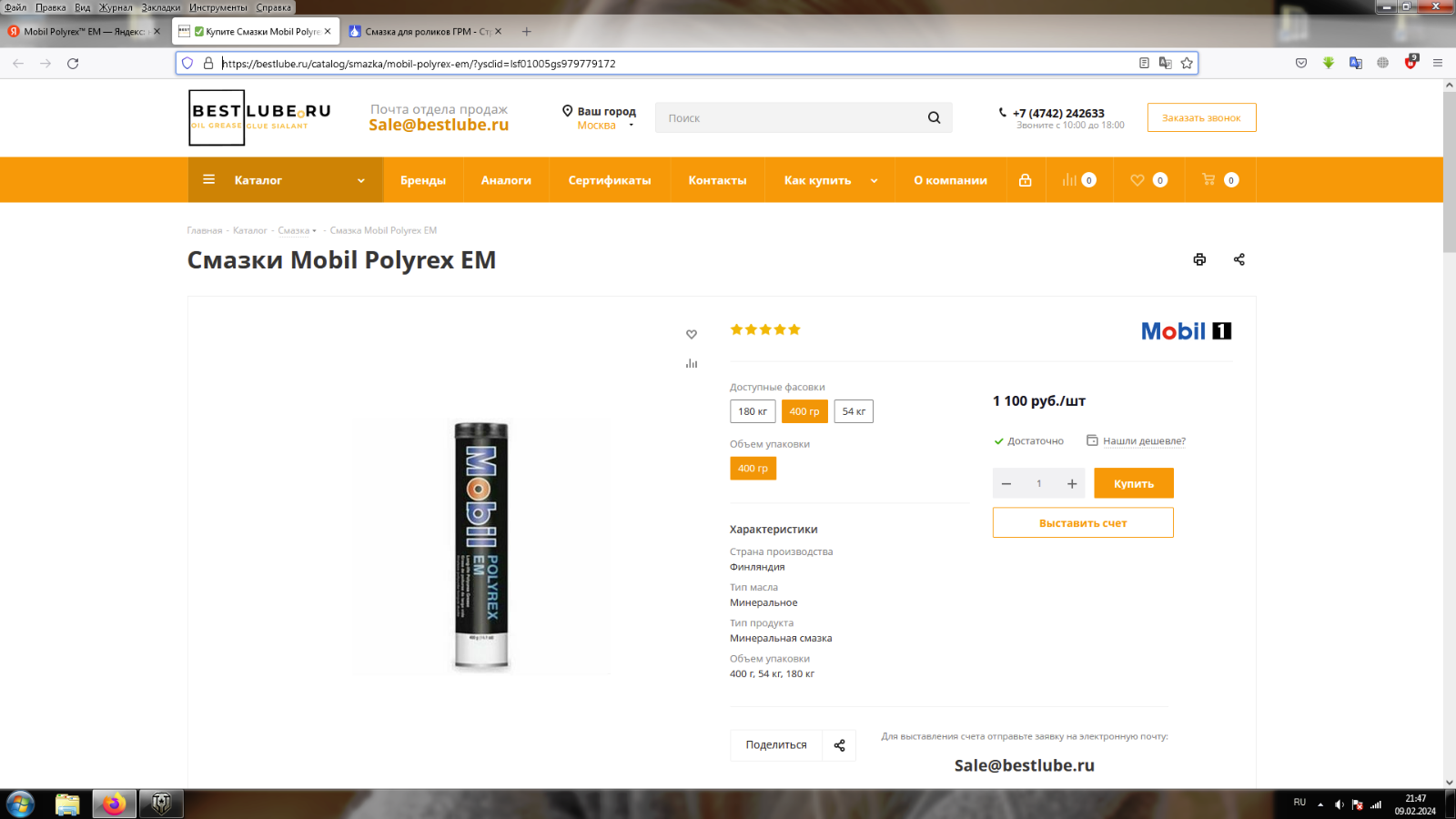The image size is (1456, 819).
Task: Close the Купите Смазки Mobil Polyrex tab
Action: tap(328, 31)
